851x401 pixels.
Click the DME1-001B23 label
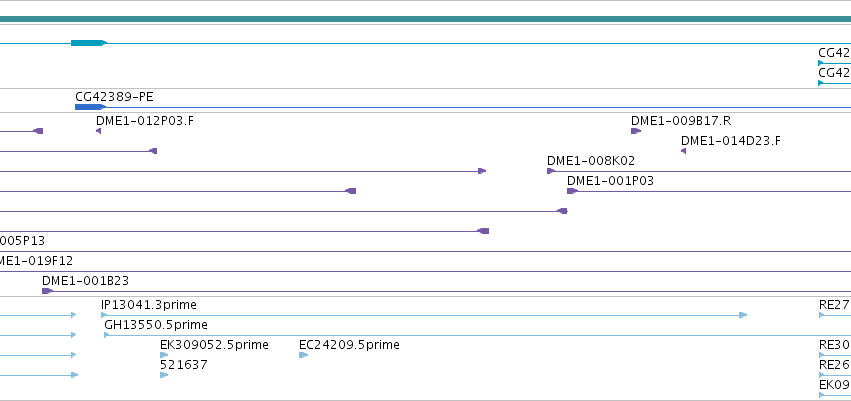85,281
